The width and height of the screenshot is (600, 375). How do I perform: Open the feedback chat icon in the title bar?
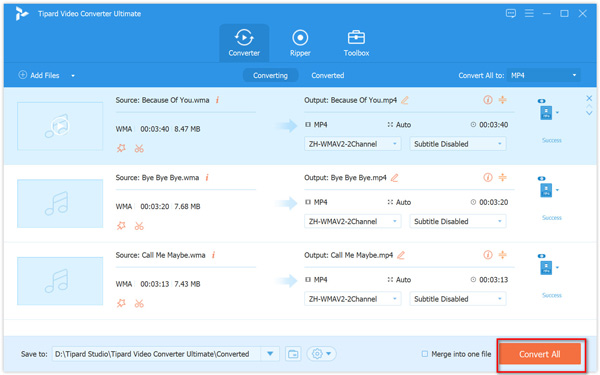click(x=511, y=14)
